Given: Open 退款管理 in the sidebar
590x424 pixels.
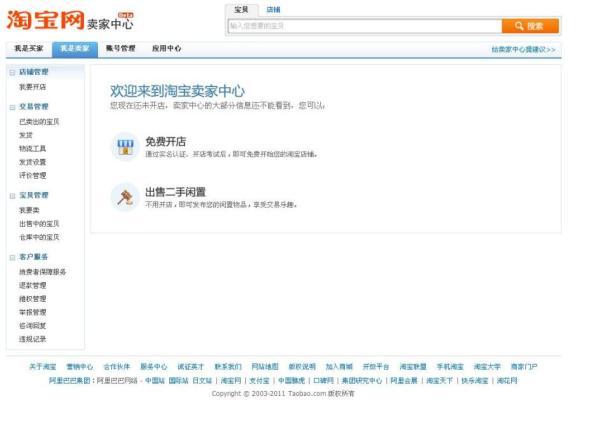Looking at the screenshot, I should point(32,286).
